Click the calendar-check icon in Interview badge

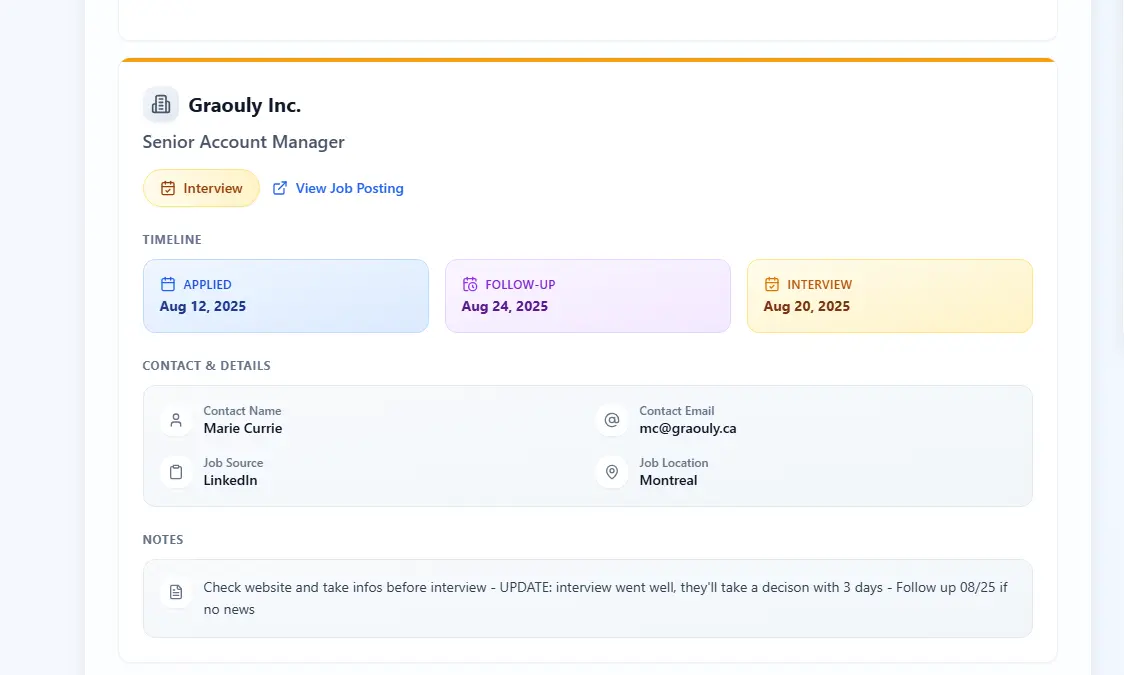pos(168,188)
